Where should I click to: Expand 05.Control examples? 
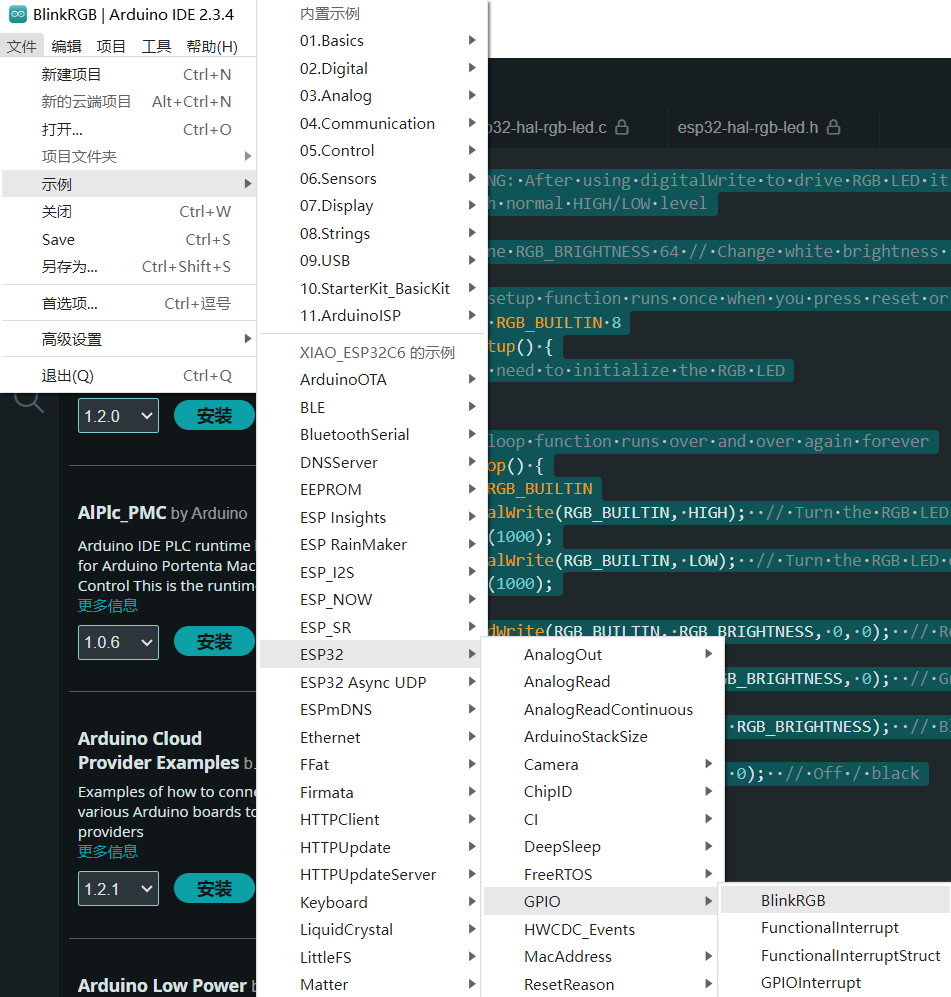tap(373, 151)
